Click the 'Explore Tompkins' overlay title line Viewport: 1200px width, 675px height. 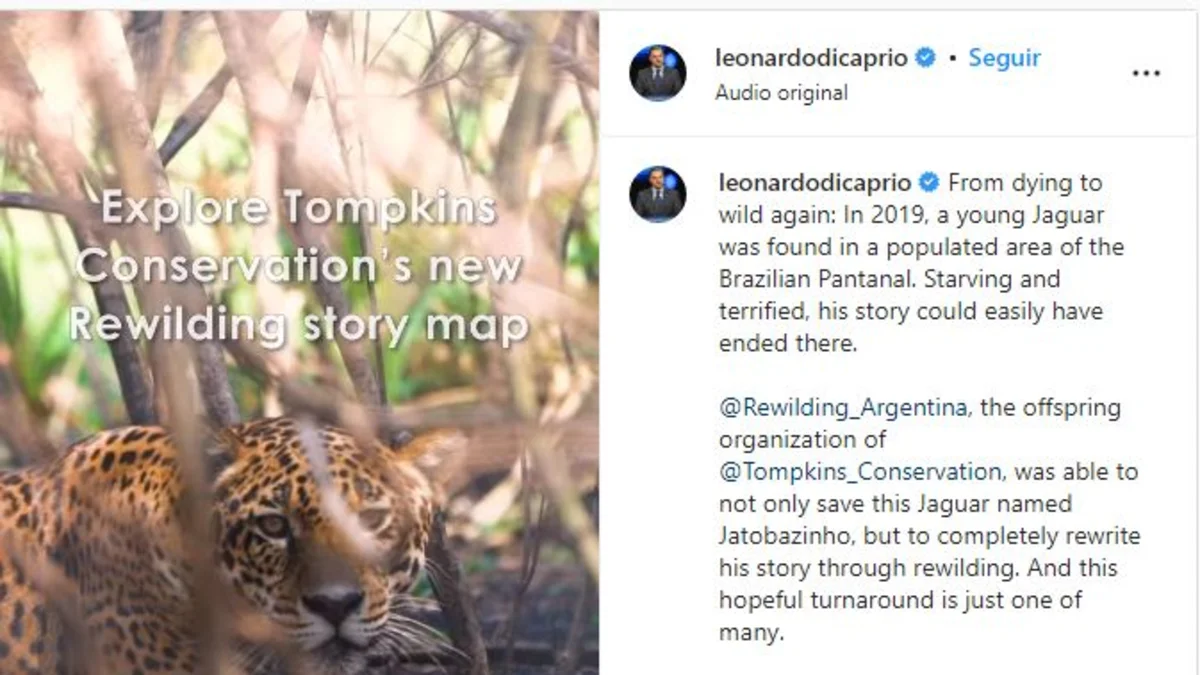click(x=298, y=208)
